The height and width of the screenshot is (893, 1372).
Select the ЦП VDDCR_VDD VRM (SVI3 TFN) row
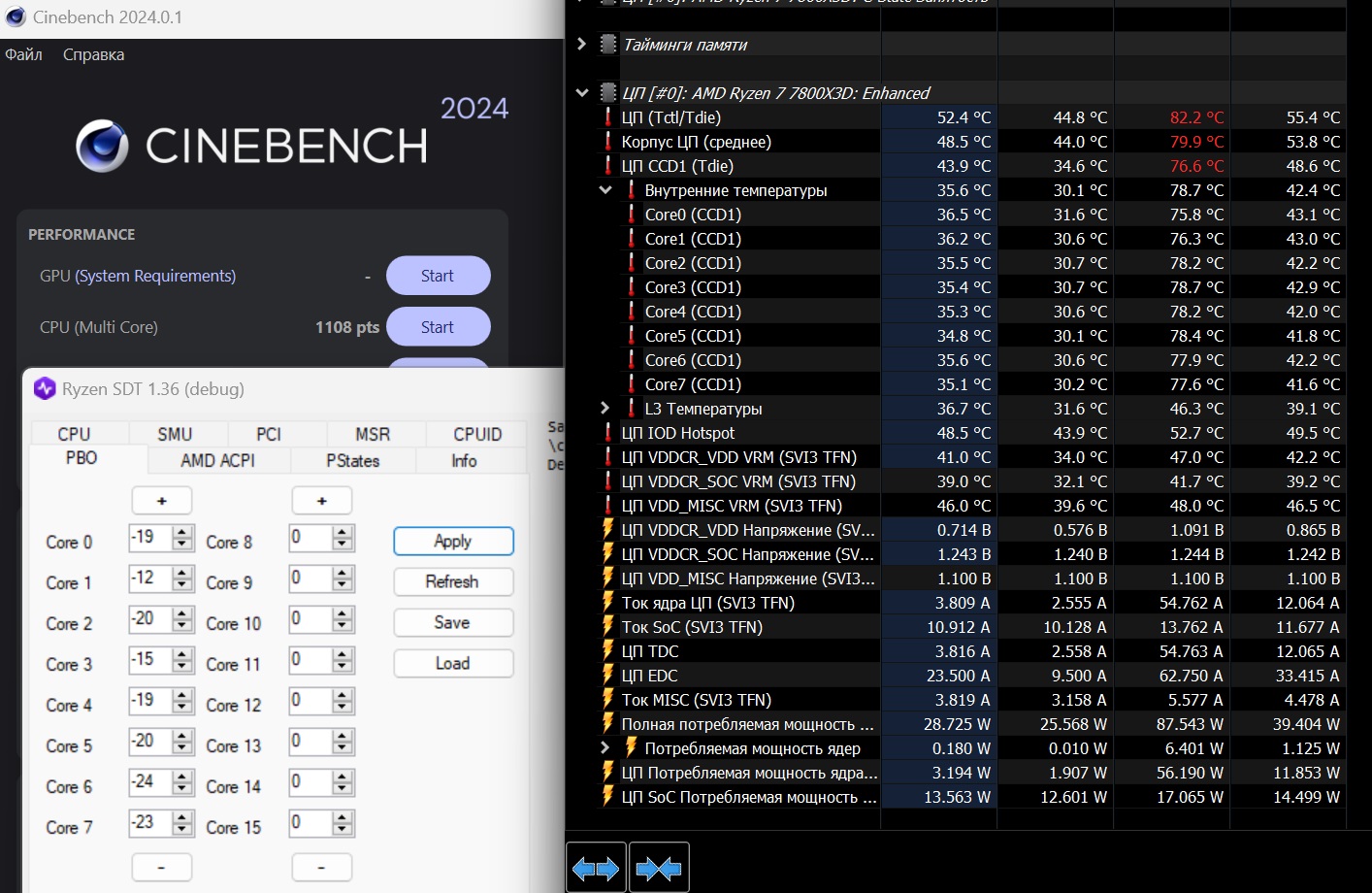[970, 457]
